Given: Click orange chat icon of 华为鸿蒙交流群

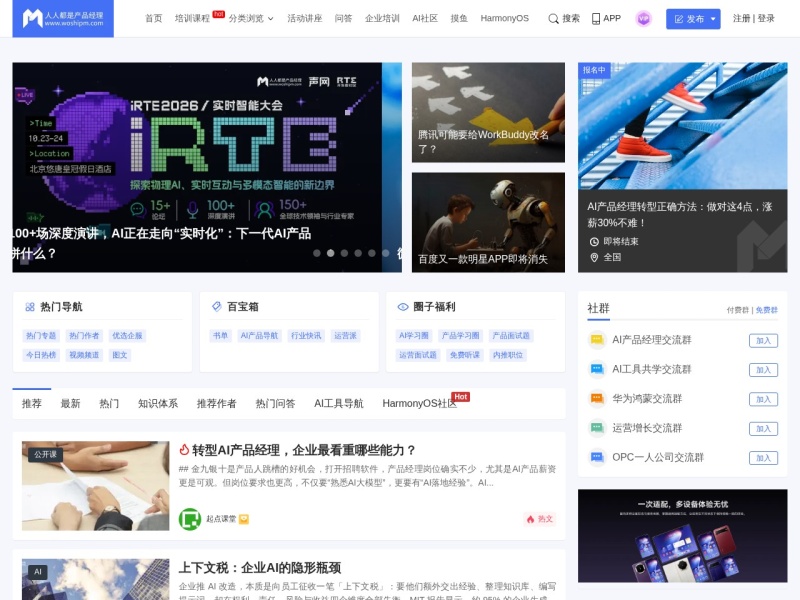Looking at the screenshot, I should point(596,398).
